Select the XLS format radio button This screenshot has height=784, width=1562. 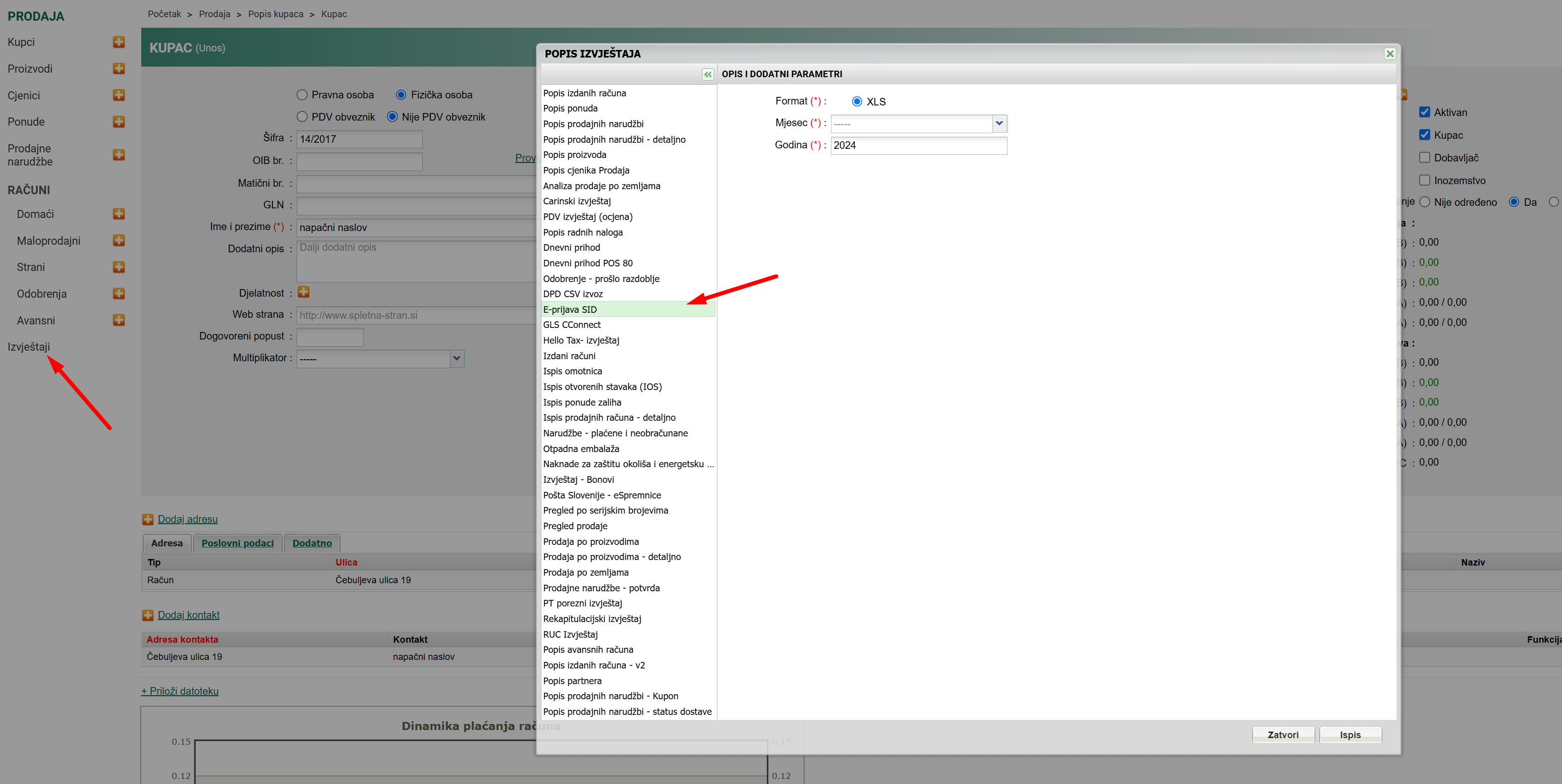(x=856, y=101)
